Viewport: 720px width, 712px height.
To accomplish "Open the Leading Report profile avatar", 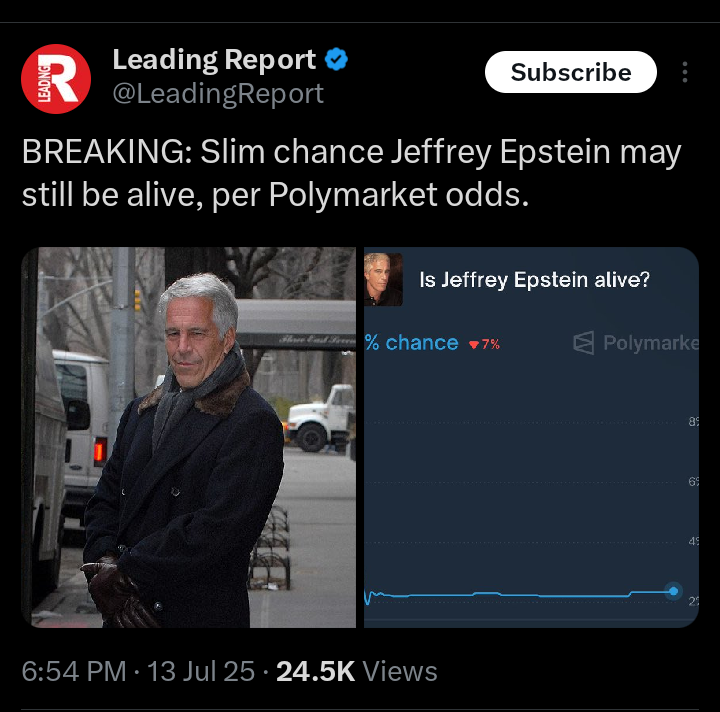I will click(x=56, y=79).
